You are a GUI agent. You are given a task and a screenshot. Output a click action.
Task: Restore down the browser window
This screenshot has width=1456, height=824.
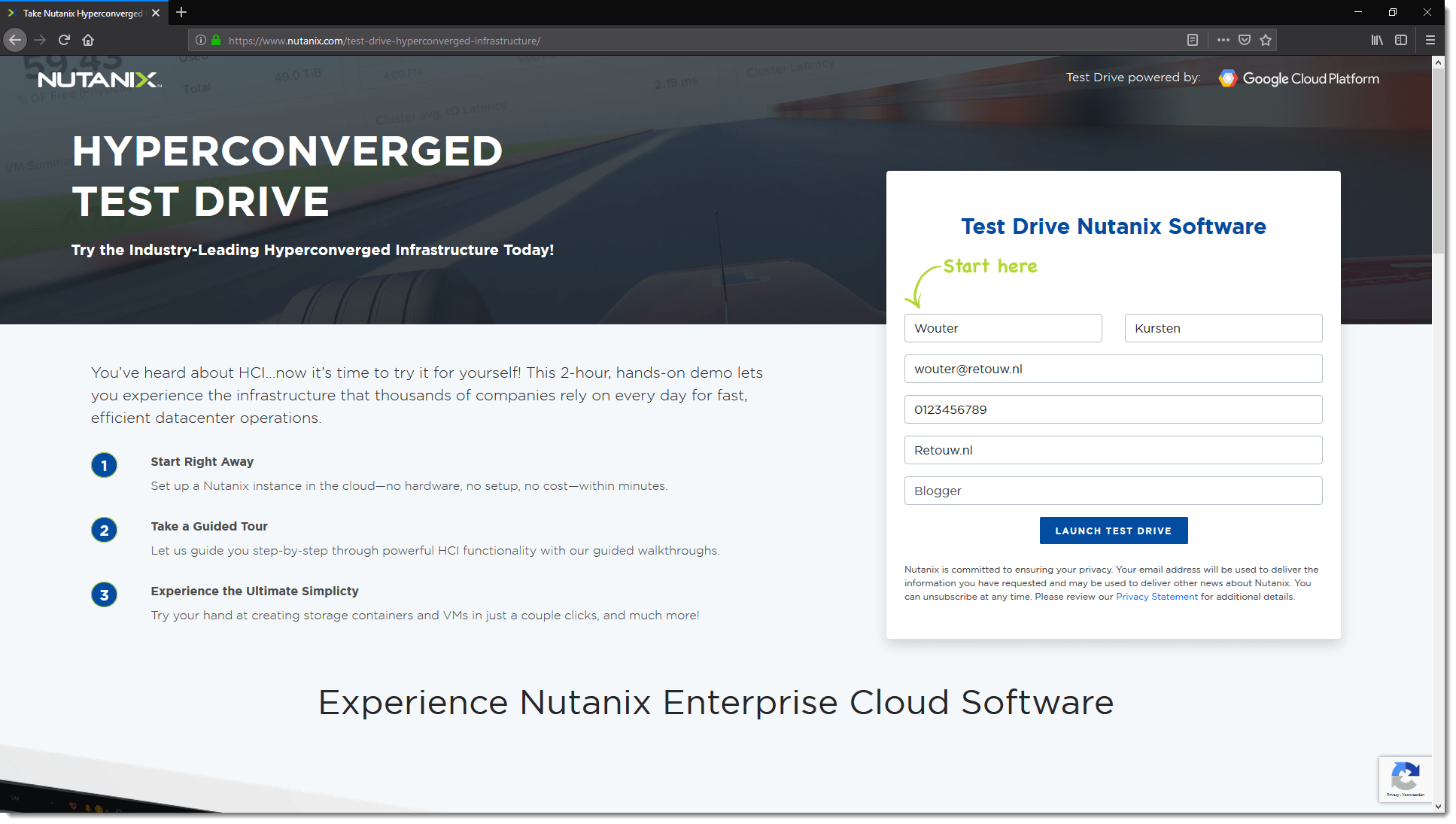[1393, 12]
